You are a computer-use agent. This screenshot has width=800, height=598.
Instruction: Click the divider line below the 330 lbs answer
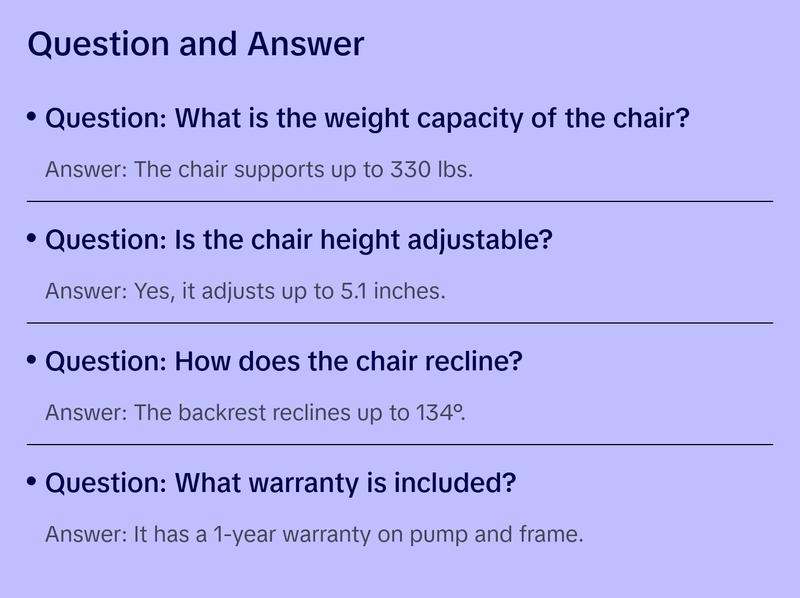[400, 201]
